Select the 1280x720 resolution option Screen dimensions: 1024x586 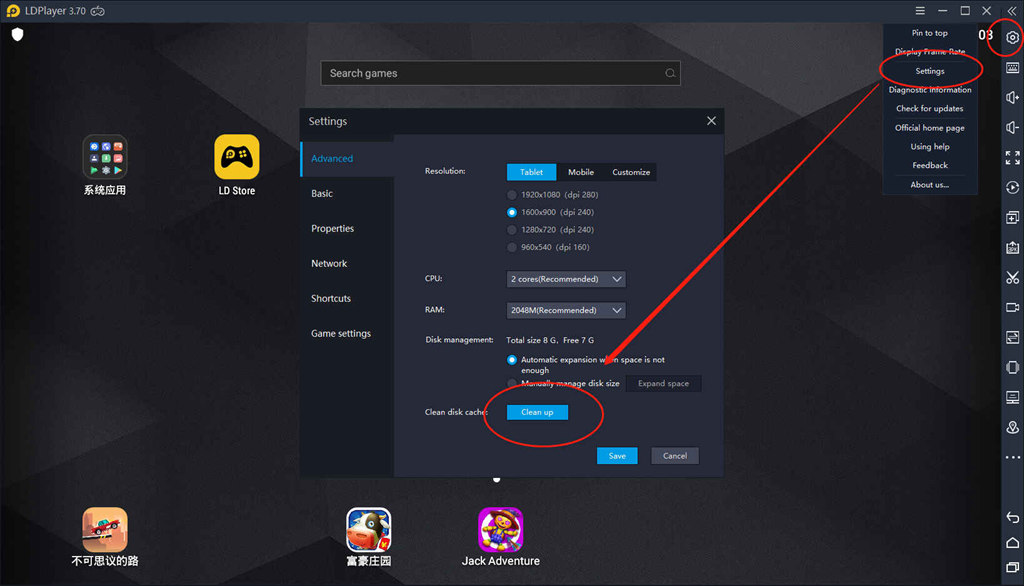(513, 229)
